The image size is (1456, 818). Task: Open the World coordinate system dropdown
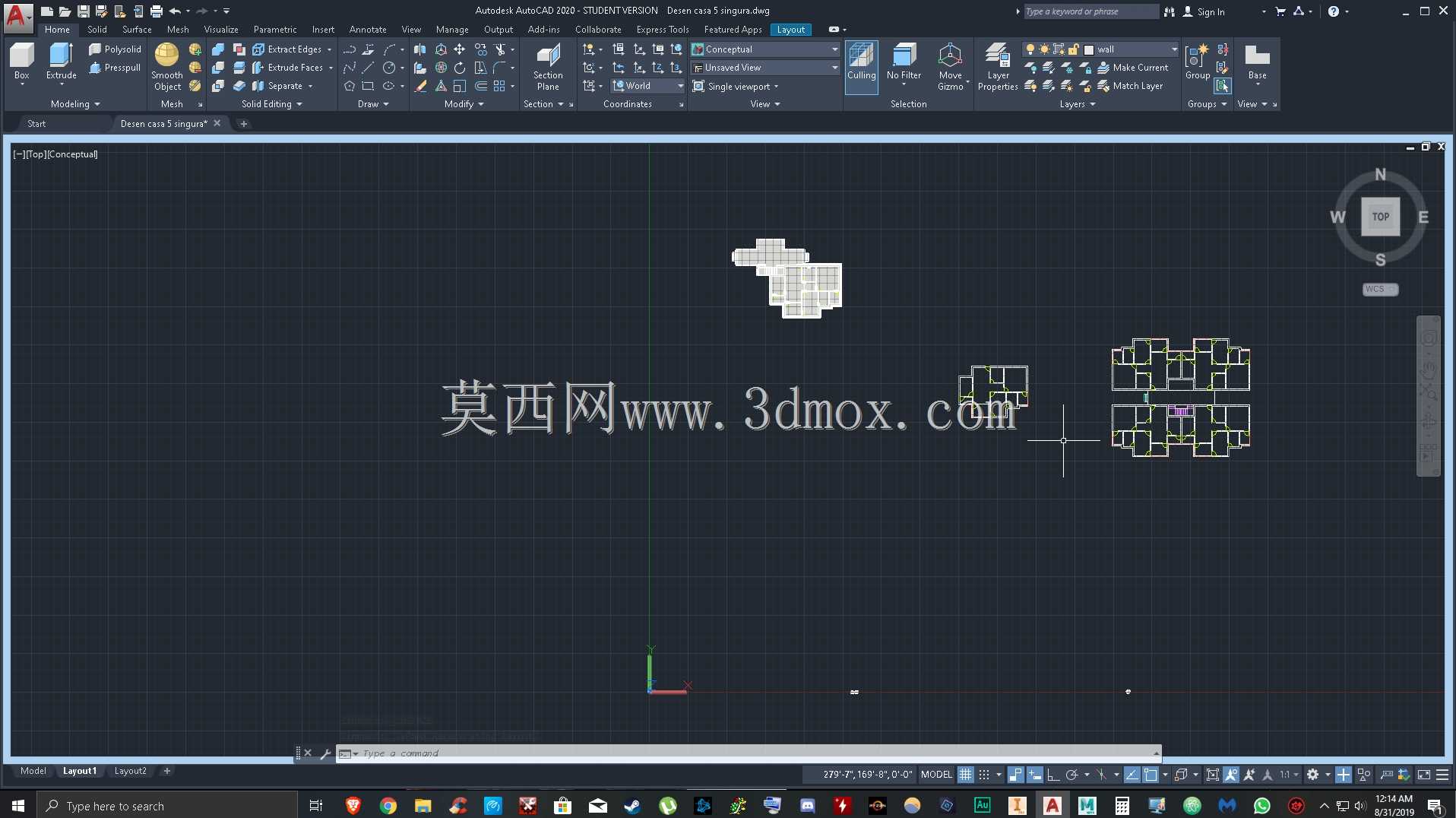[648, 86]
